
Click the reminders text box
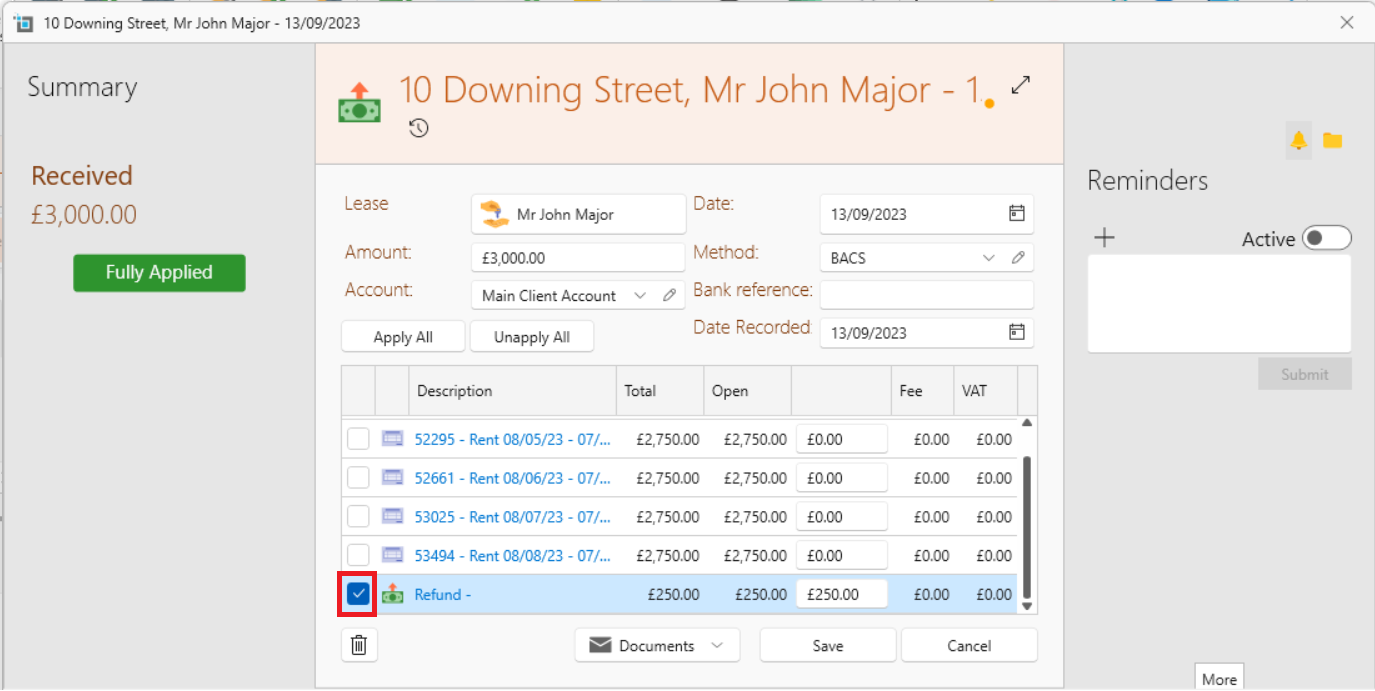1219,303
